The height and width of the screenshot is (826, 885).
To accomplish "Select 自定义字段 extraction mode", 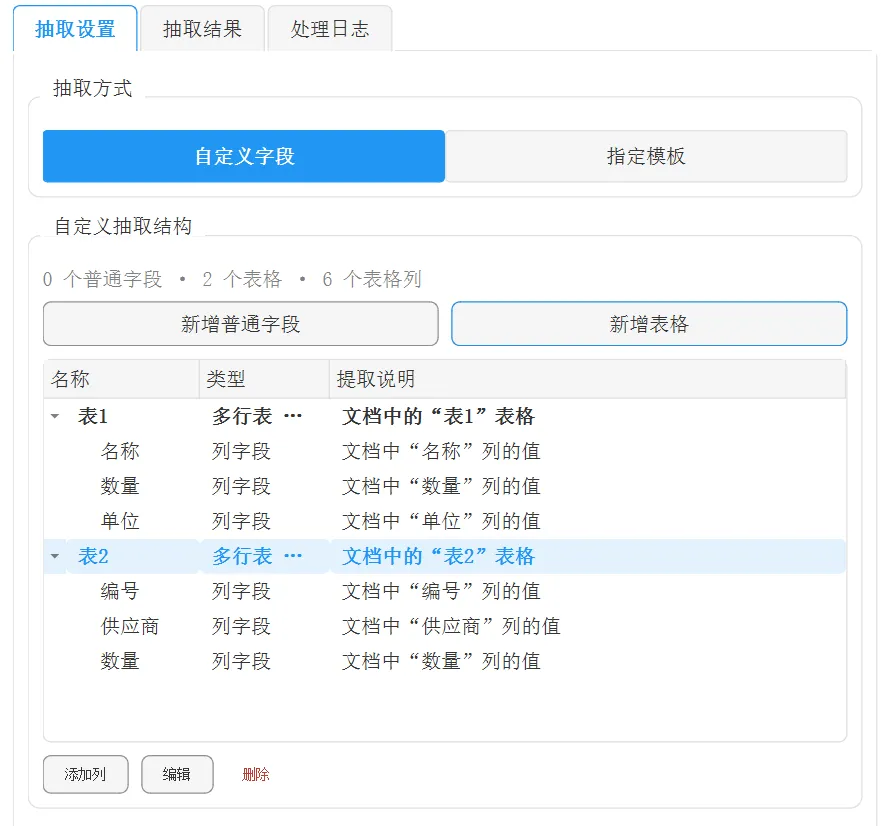I will pos(244,156).
